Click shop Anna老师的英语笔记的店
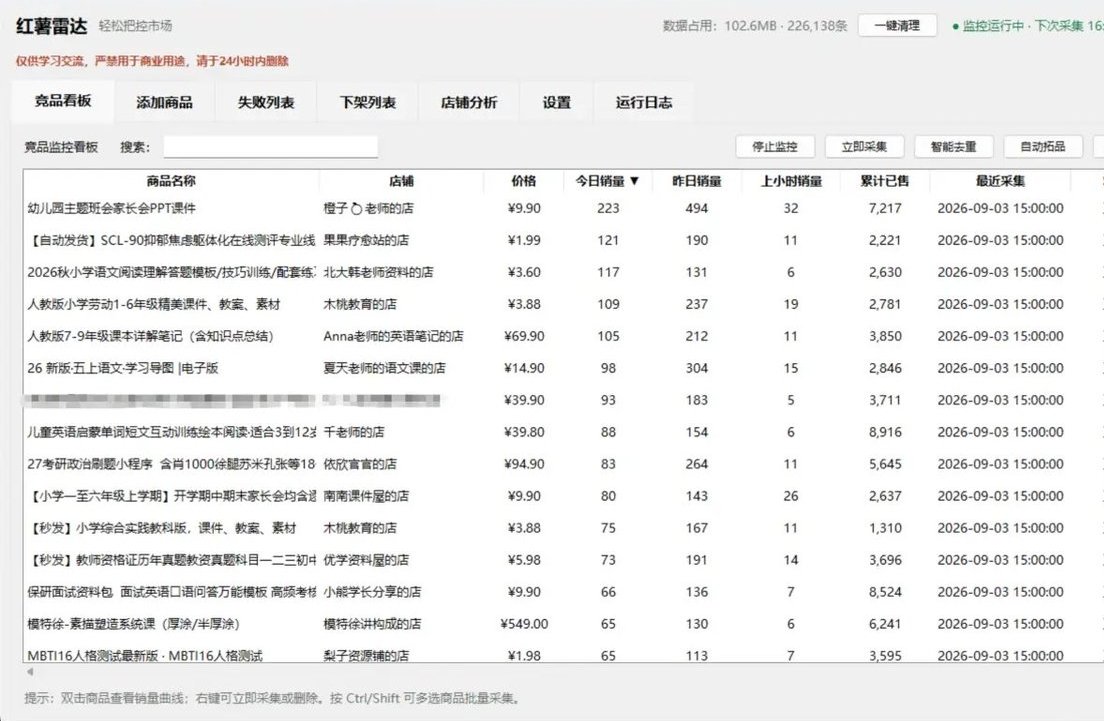 393,336
